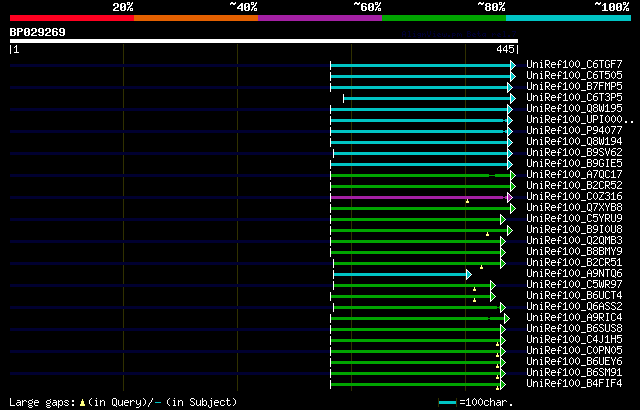Select the UniRef100_A9RIC4 label
This screenshot has height=410, width=640.
tap(574, 318)
